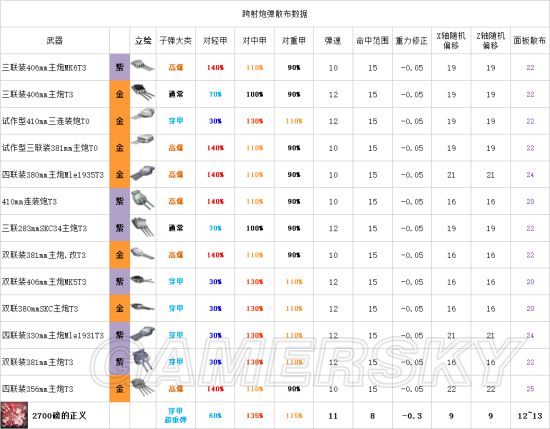Select the 试作型410mm三连装炮T0 turret image
The image size is (550, 429).
pyautogui.click(x=143, y=115)
